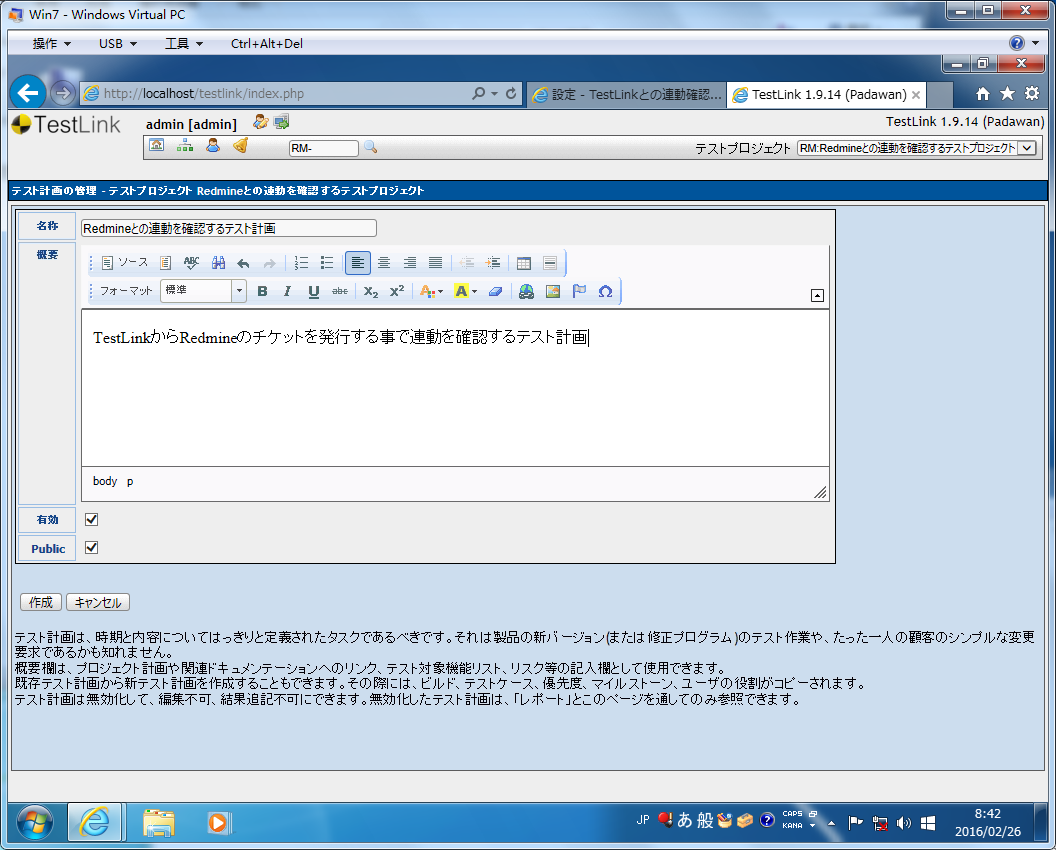Click inside the summary editor text area
Viewport: 1056px width, 850px height.
click(455, 388)
